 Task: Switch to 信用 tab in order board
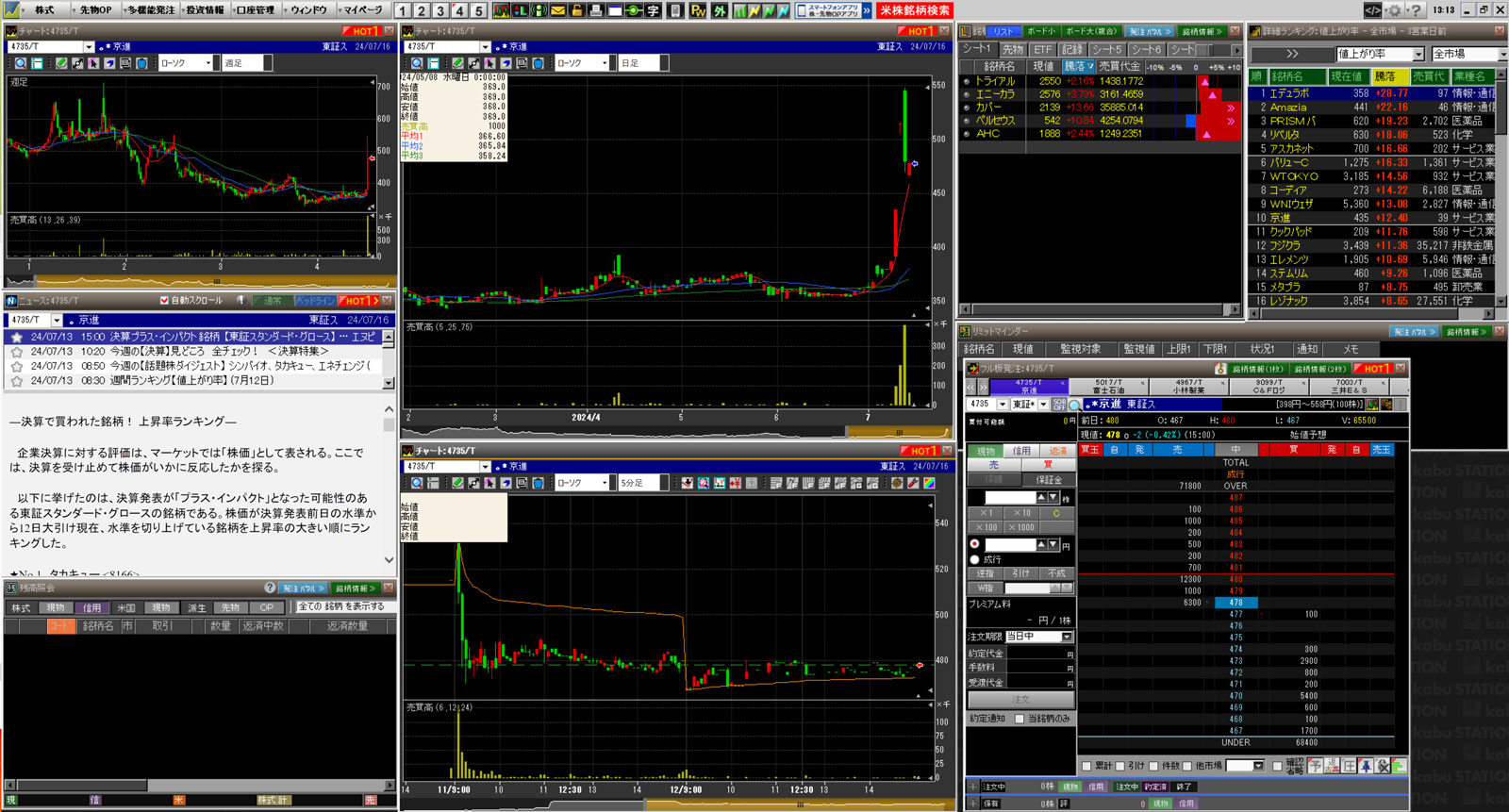(x=1021, y=451)
